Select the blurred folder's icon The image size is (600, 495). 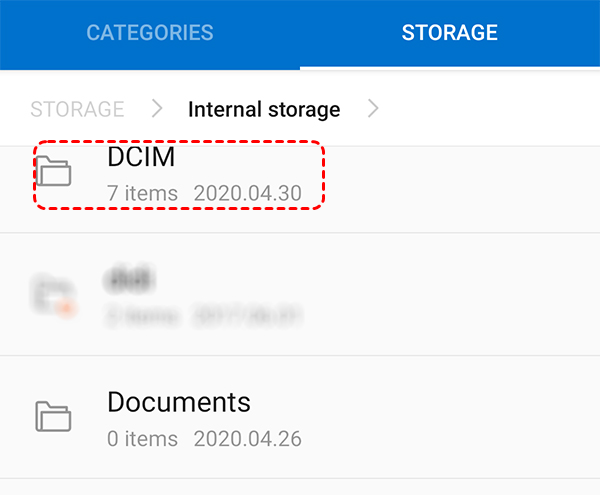pos(52,293)
